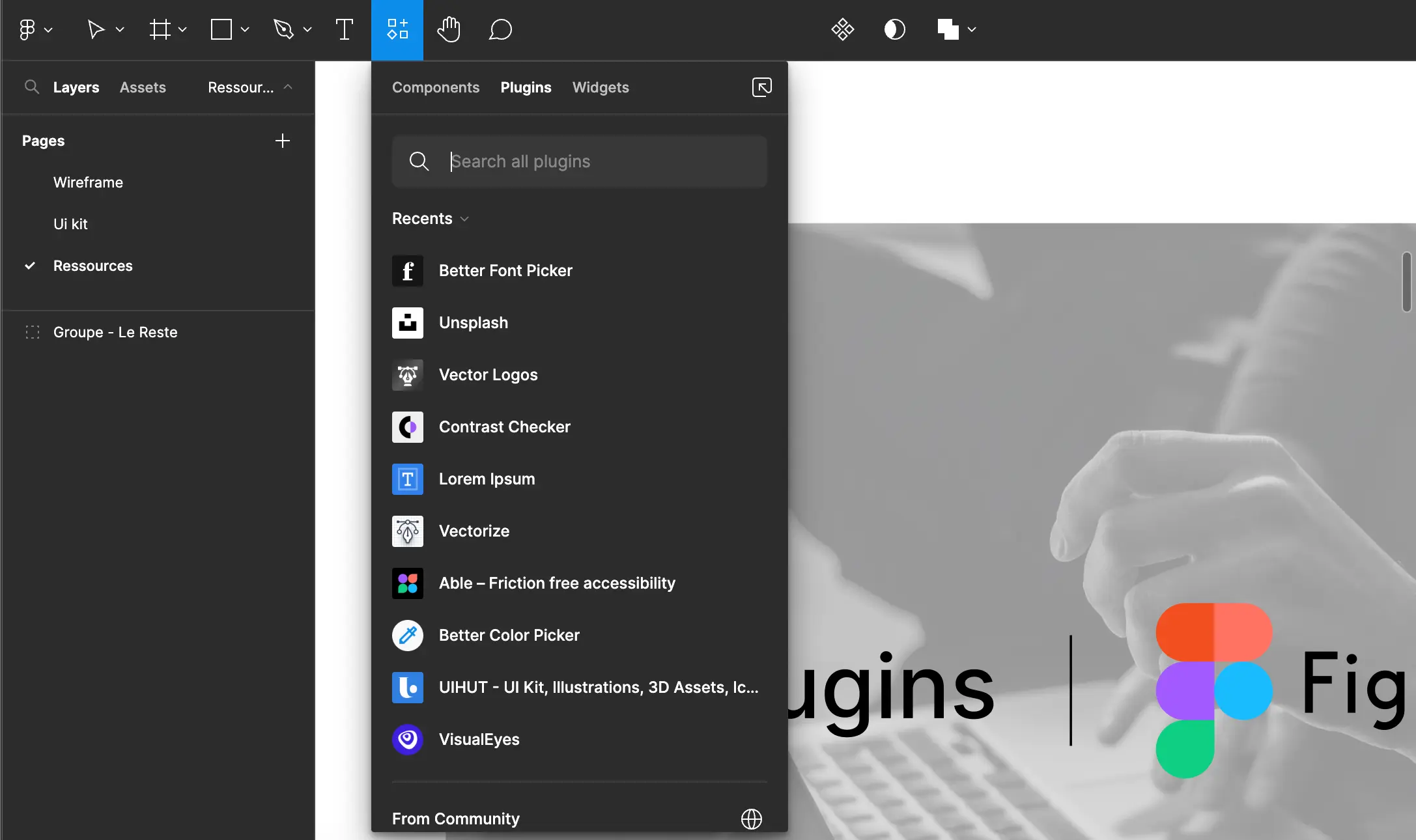Run the Lorem Ipsum plugin
The image size is (1416, 840).
580,479
